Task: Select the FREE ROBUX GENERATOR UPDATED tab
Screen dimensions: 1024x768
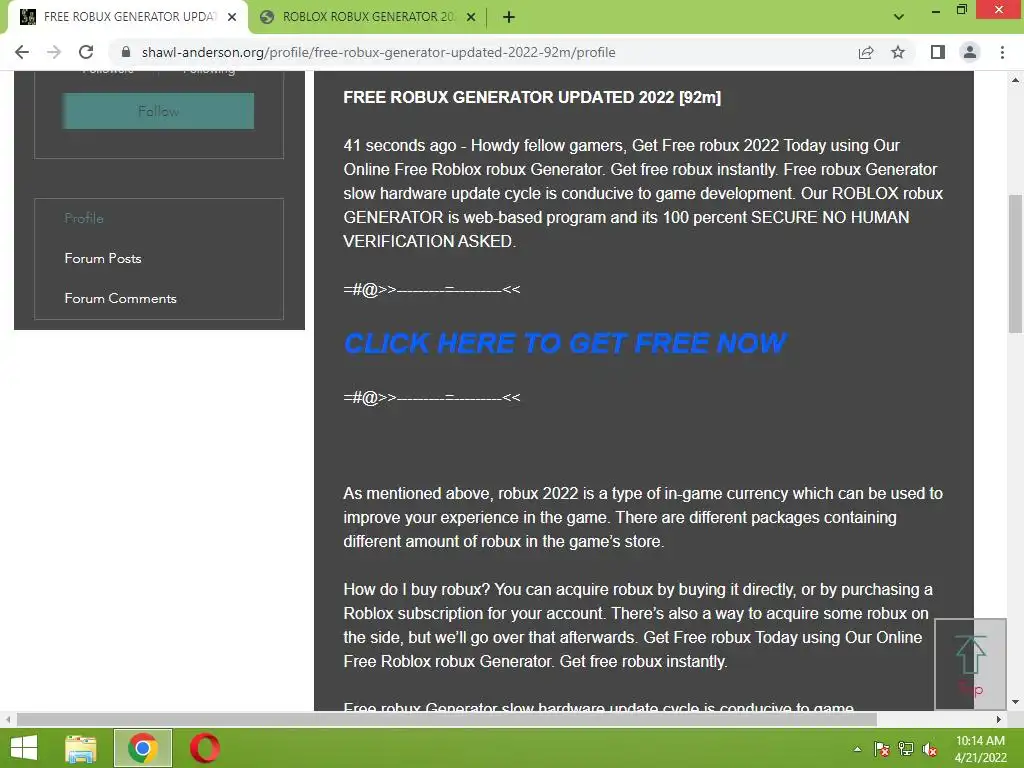Action: pos(128,17)
